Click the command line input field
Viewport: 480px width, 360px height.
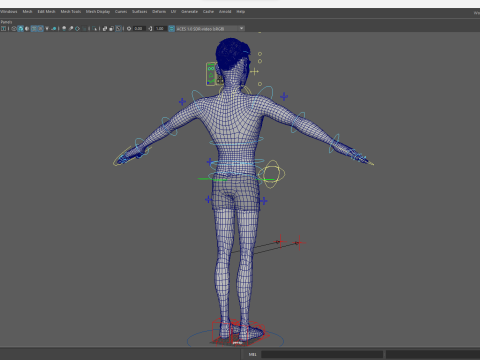[322, 354]
